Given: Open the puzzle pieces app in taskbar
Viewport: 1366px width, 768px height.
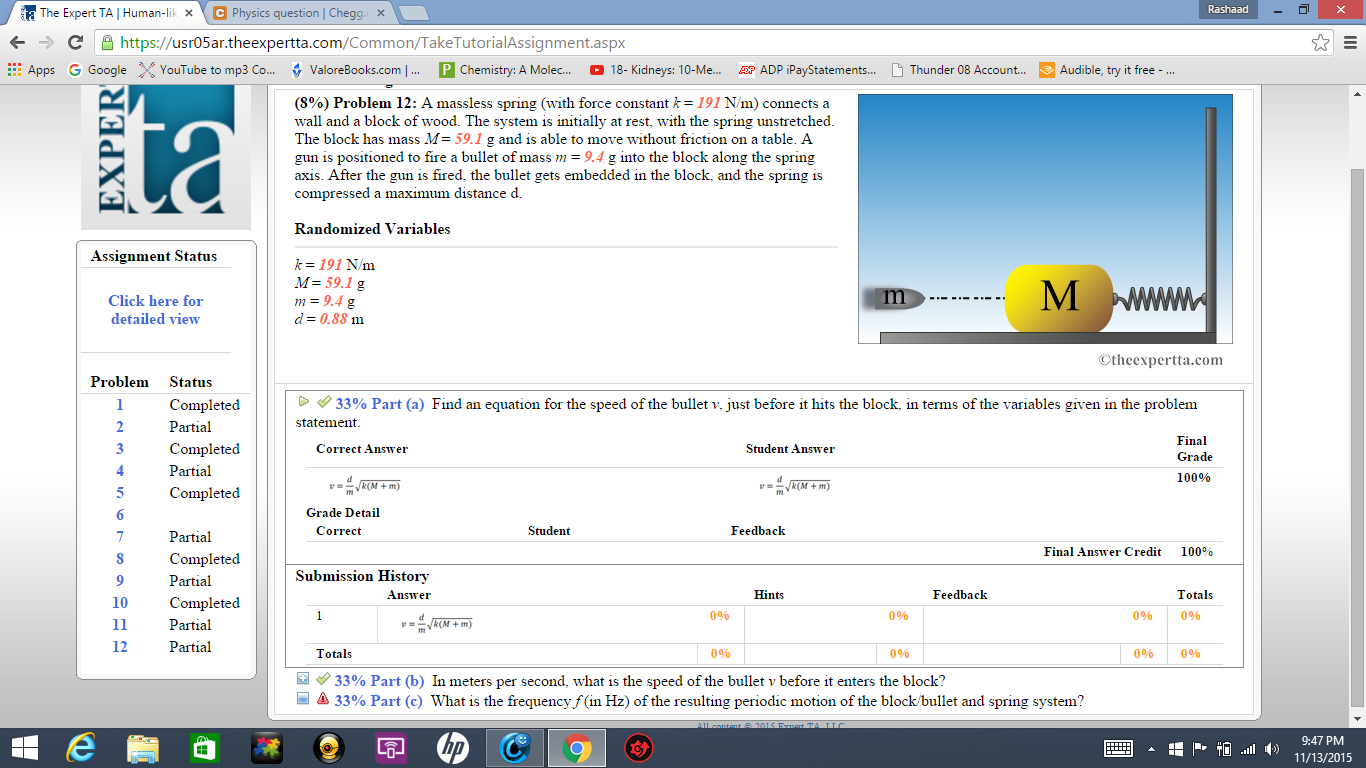Looking at the screenshot, I should tap(265, 748).
